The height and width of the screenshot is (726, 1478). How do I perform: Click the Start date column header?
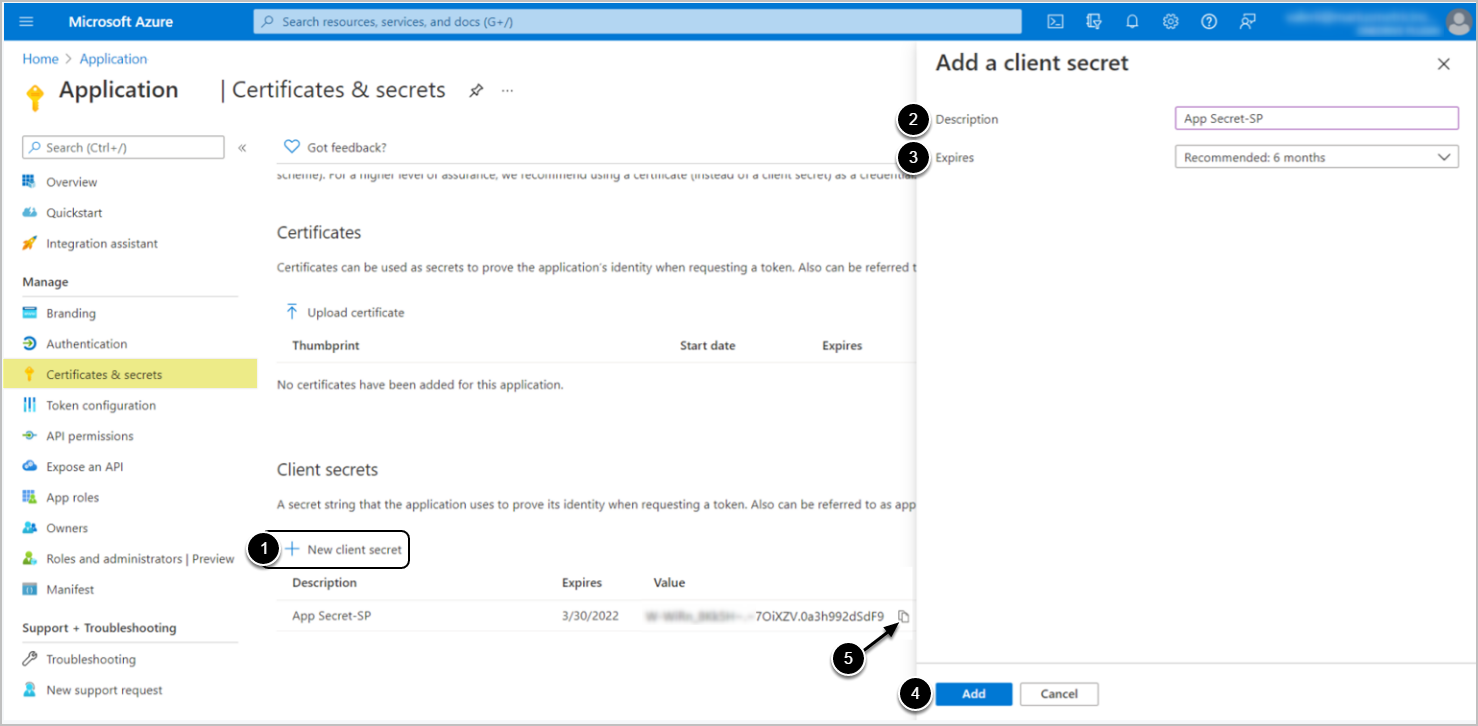707,346
